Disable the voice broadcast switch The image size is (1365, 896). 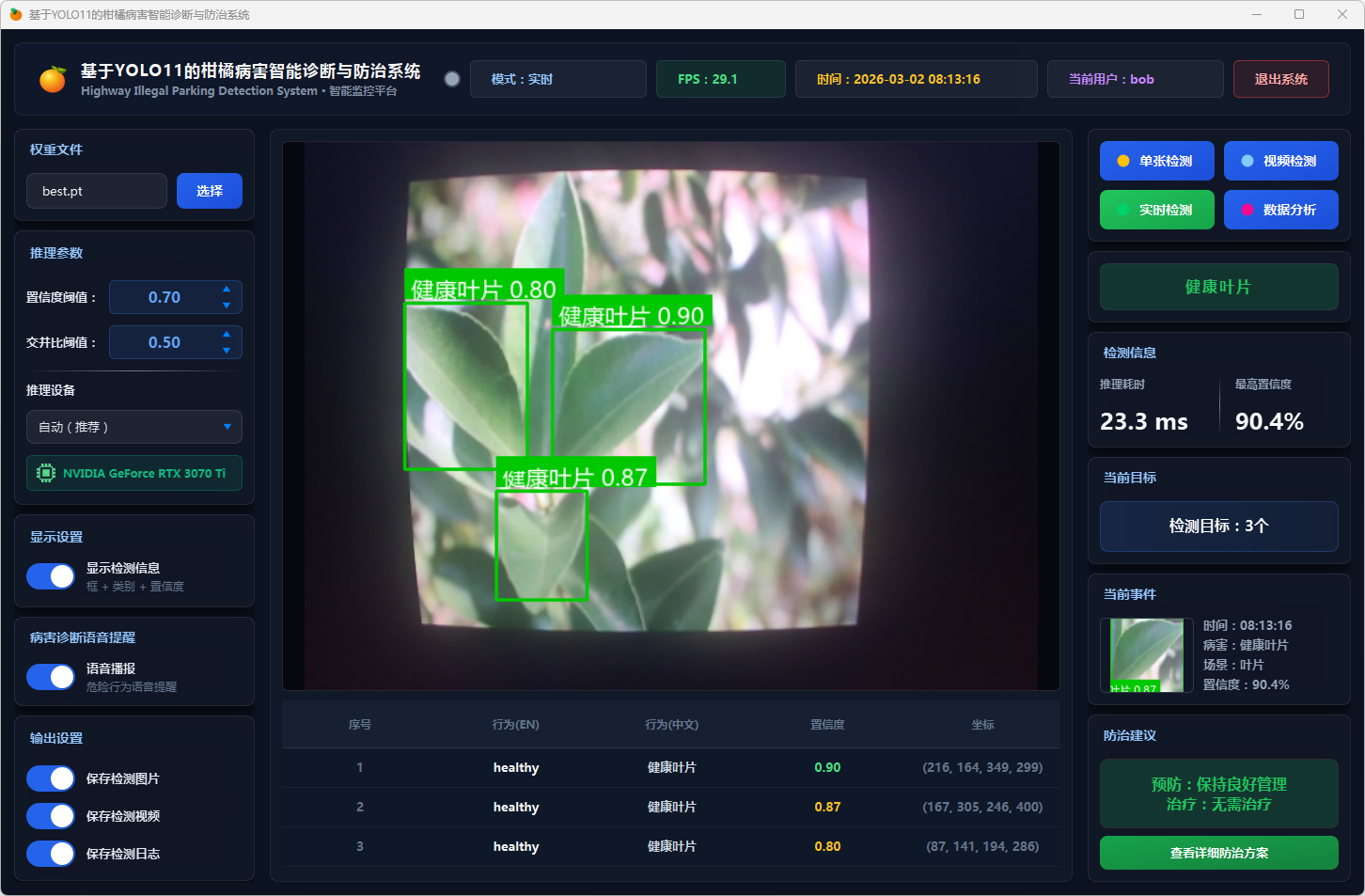coord(51,677)
